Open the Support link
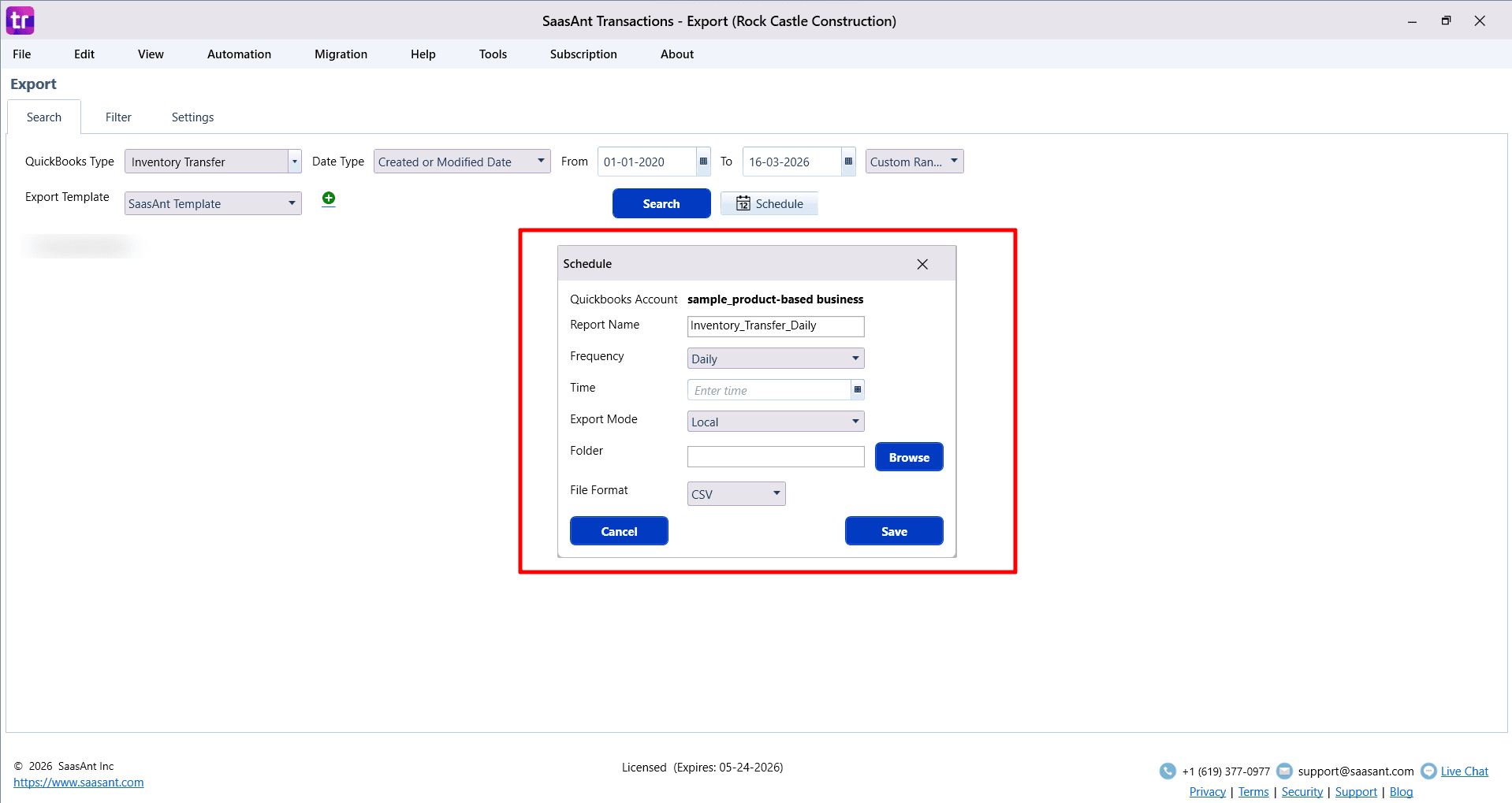This screenshot has height=803, width=1512. point(1356,792)
